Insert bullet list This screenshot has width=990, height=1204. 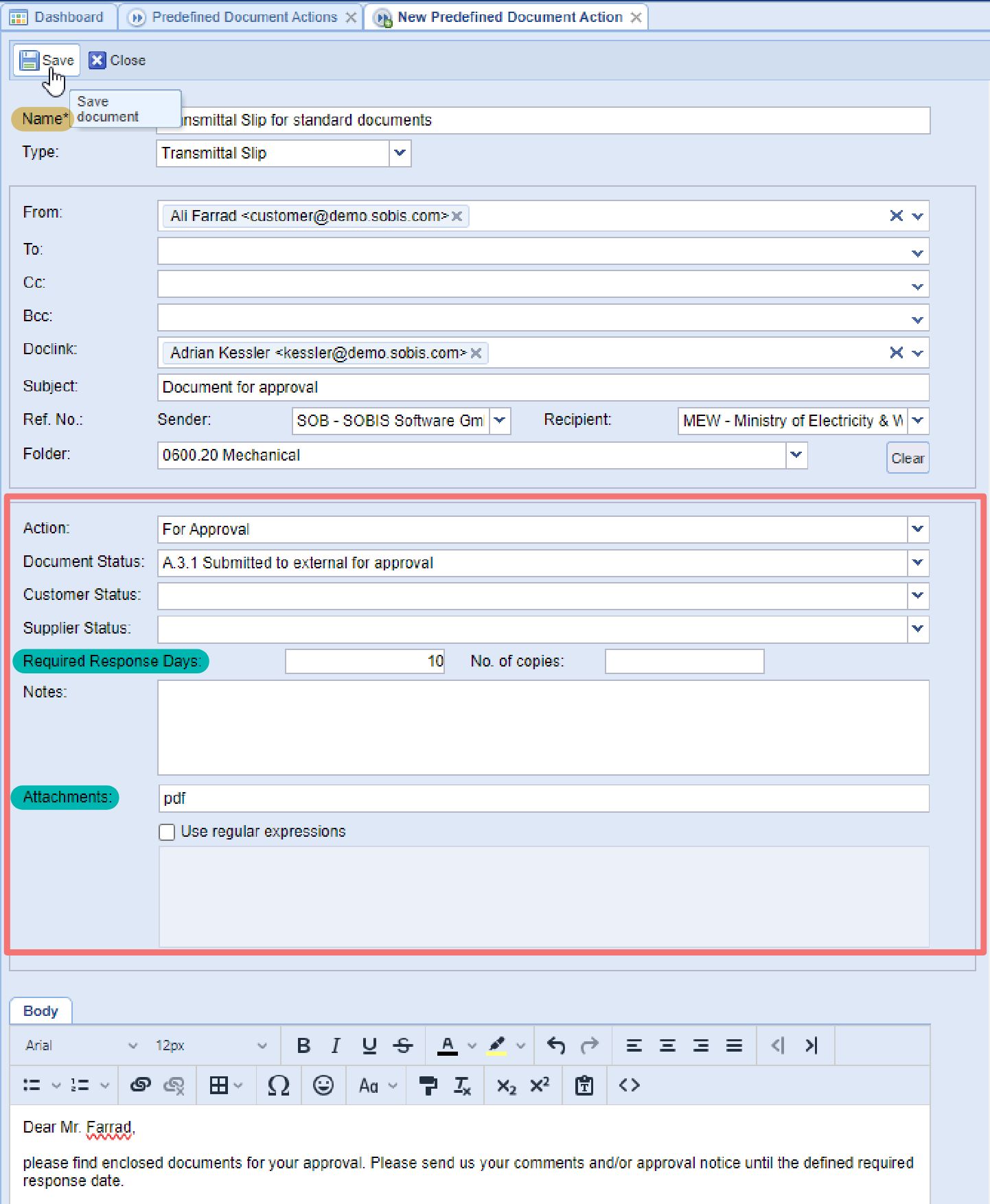pos(32,1085)
